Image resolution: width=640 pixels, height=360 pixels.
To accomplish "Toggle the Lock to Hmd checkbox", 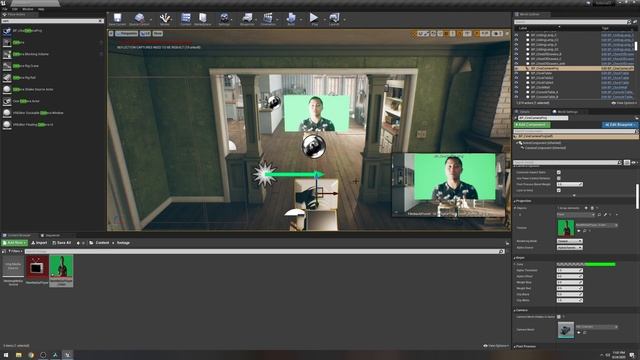I will point(559,190).
